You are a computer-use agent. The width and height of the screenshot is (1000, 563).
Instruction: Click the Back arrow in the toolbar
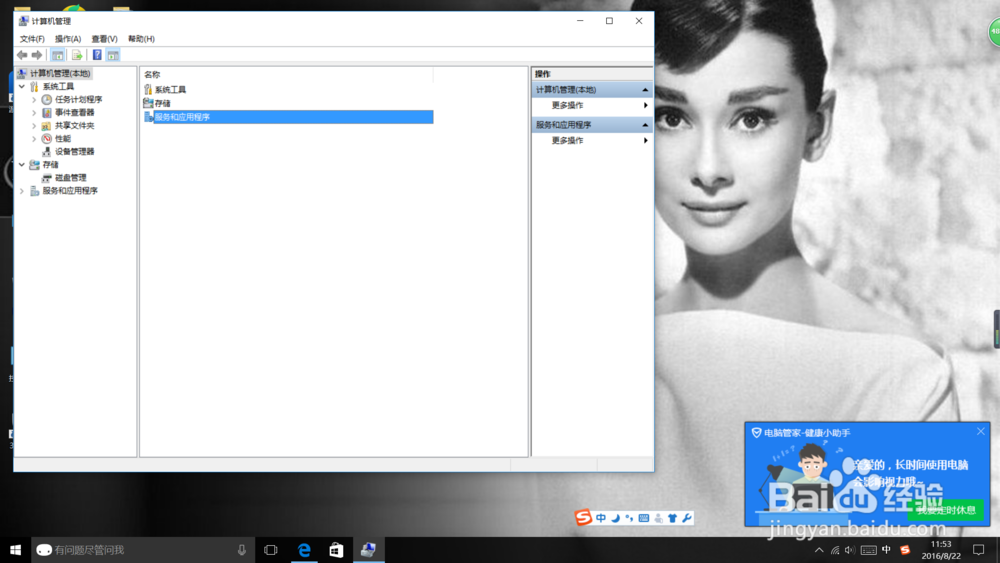tap(22, 55)
